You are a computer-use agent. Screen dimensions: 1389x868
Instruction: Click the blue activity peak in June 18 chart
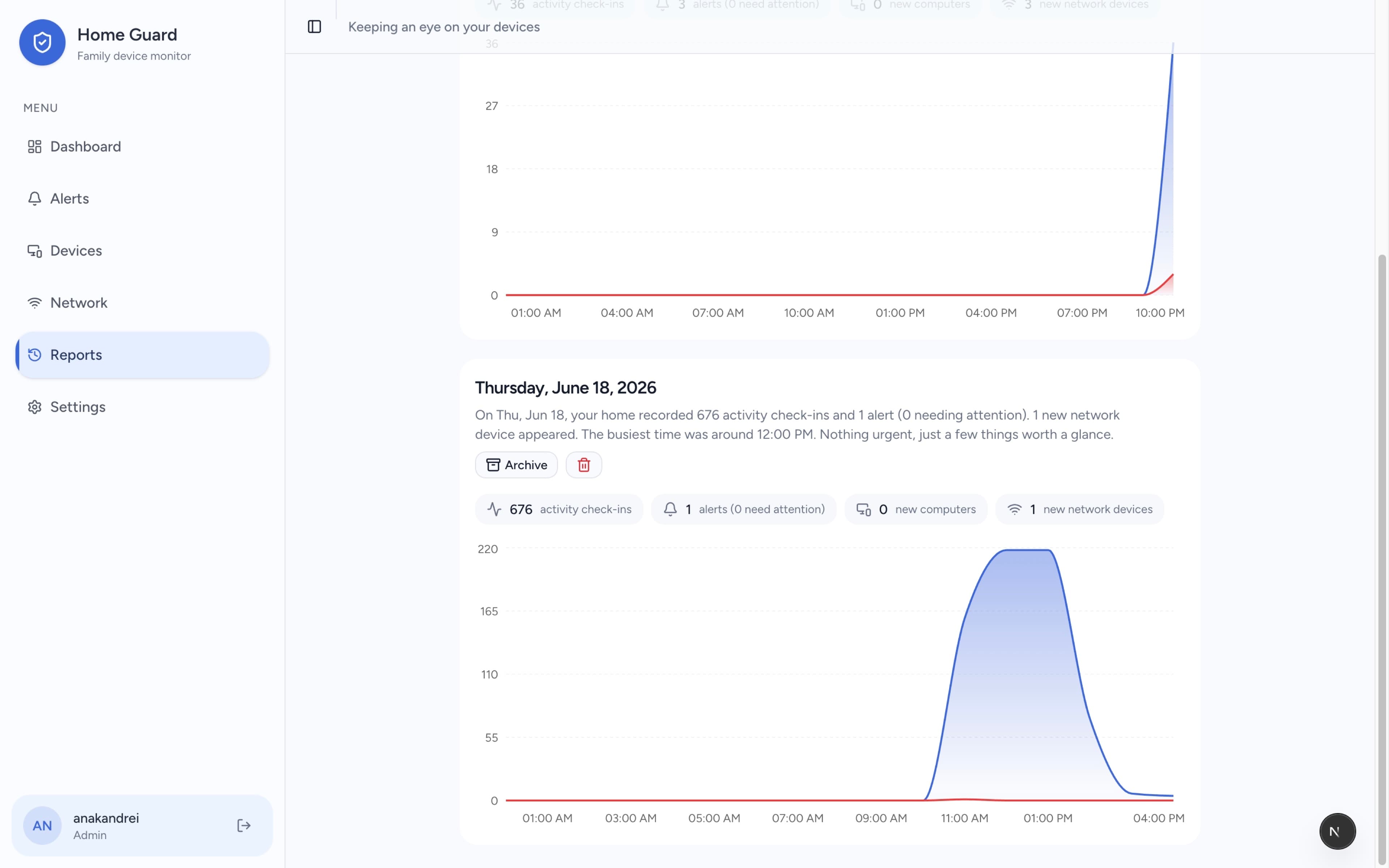pos(1027,550)
